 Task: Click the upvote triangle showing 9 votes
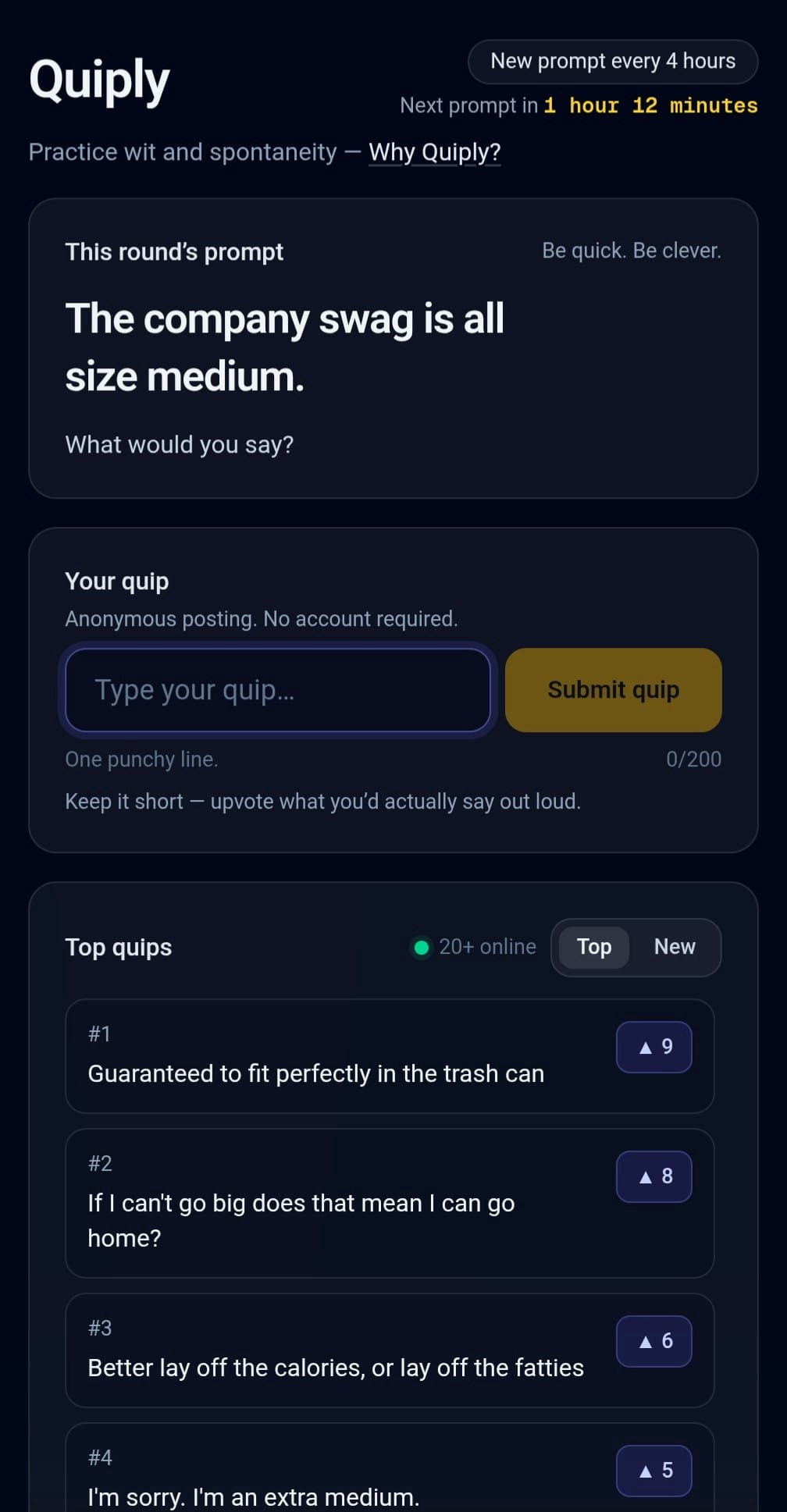(x=653, y=1047)
